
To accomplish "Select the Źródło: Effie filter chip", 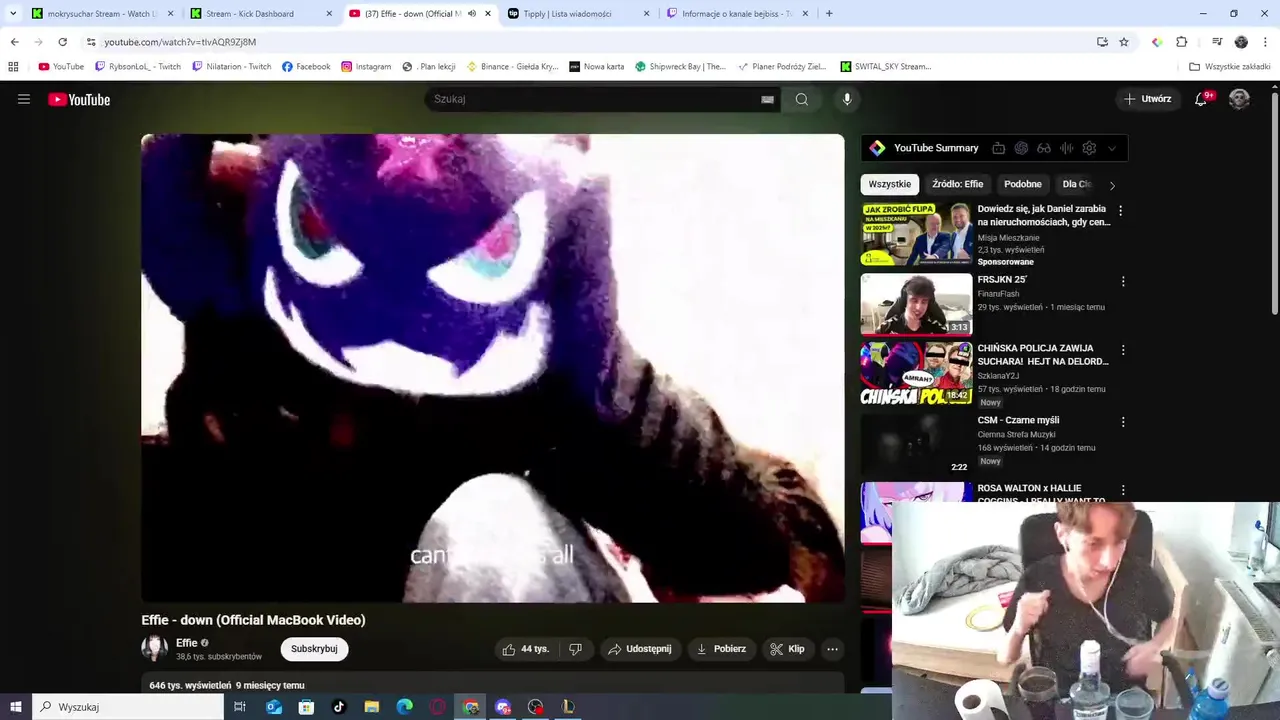I will 958,185.
